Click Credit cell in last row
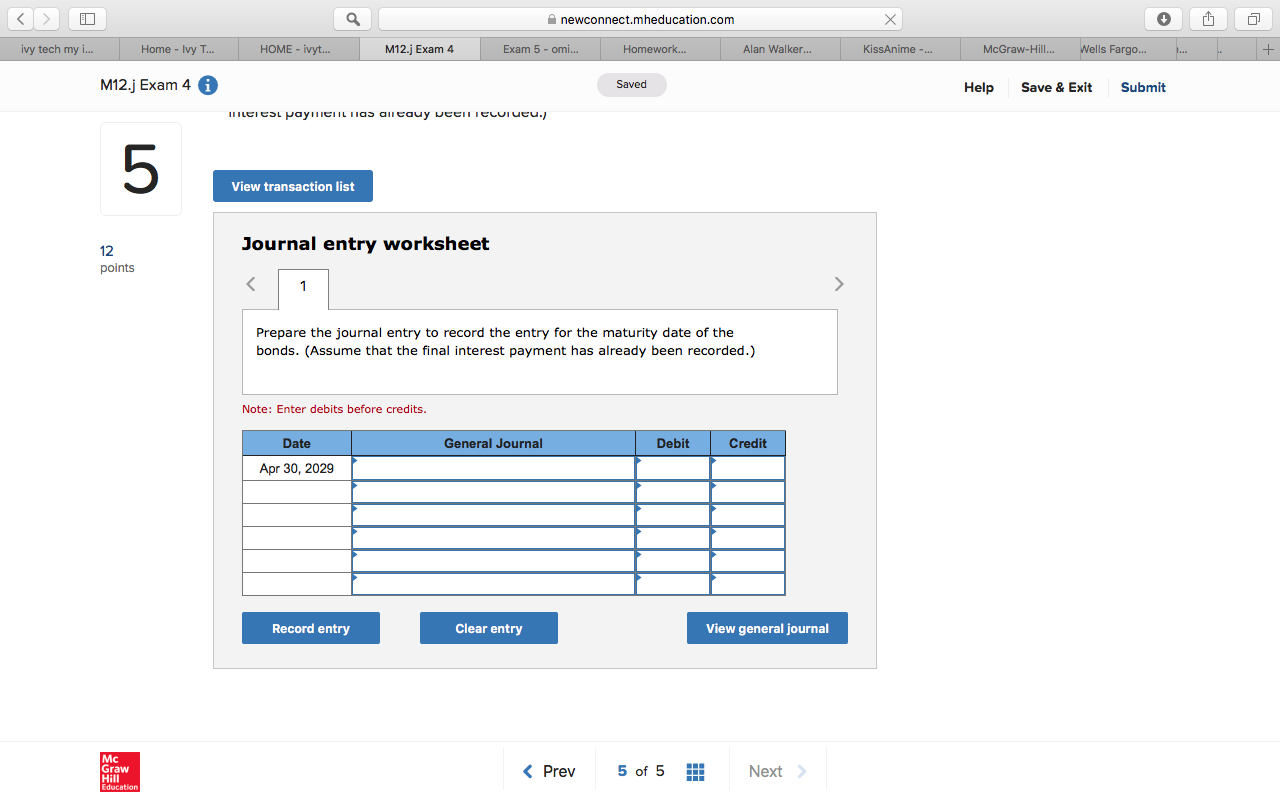Screen dimensions: 1280x800 (748, 583)
